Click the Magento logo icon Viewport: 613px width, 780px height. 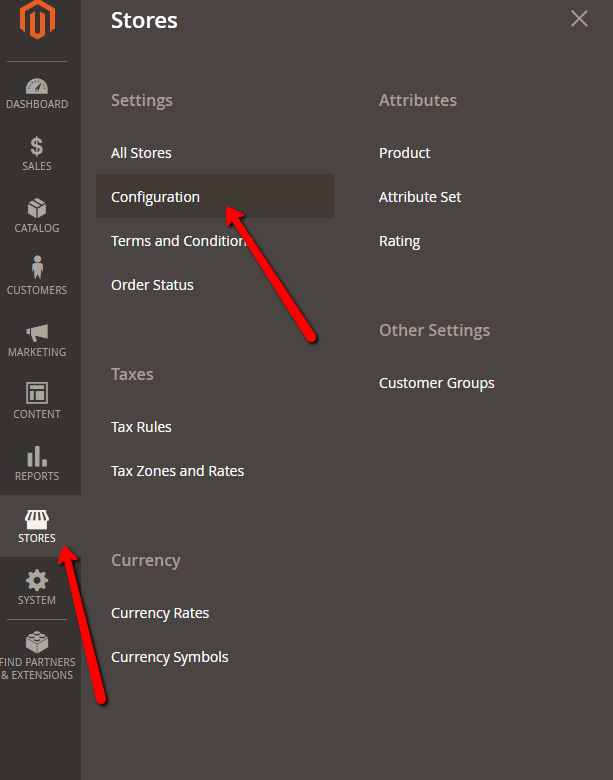pos(37,21)
